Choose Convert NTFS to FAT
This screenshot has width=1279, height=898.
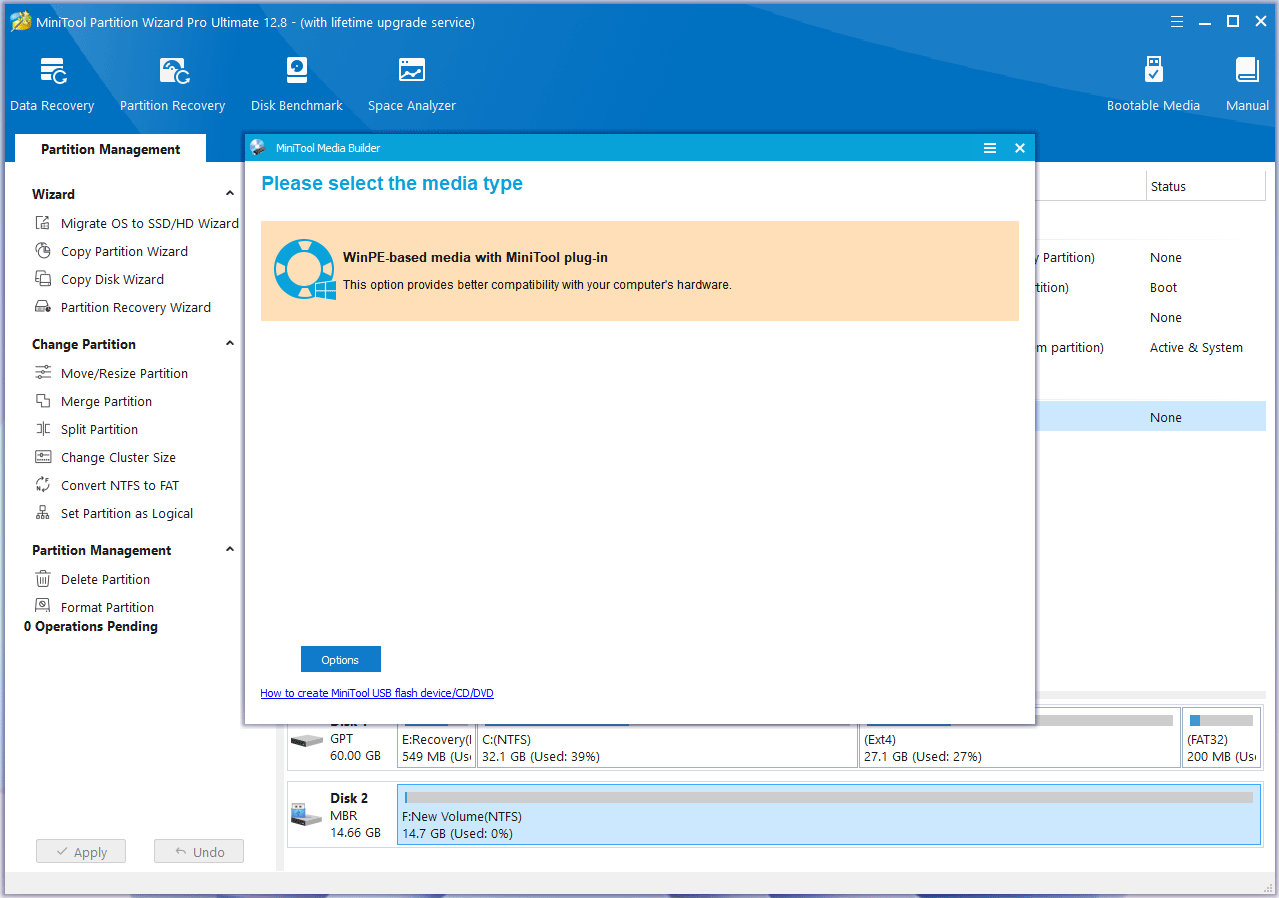(x=107, y=485)
